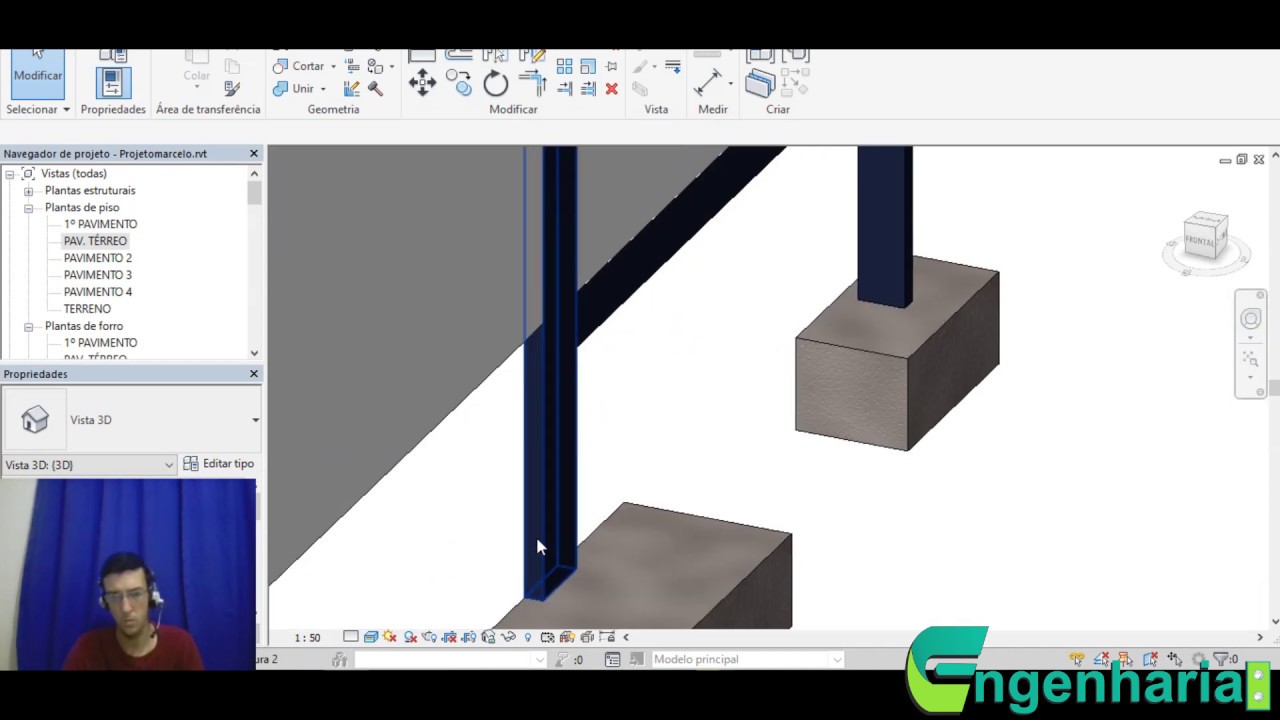
Task: Click the reveal hidden elements lightbulb
Action: click(x=528, y=637)
